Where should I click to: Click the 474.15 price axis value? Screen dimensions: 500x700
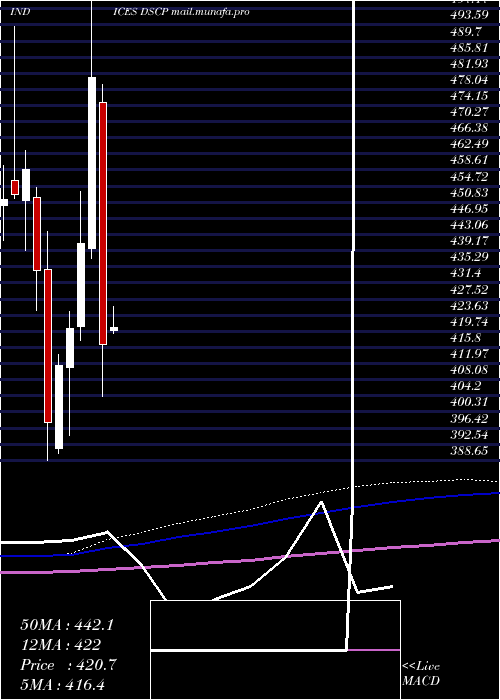(x=469, y=96)
